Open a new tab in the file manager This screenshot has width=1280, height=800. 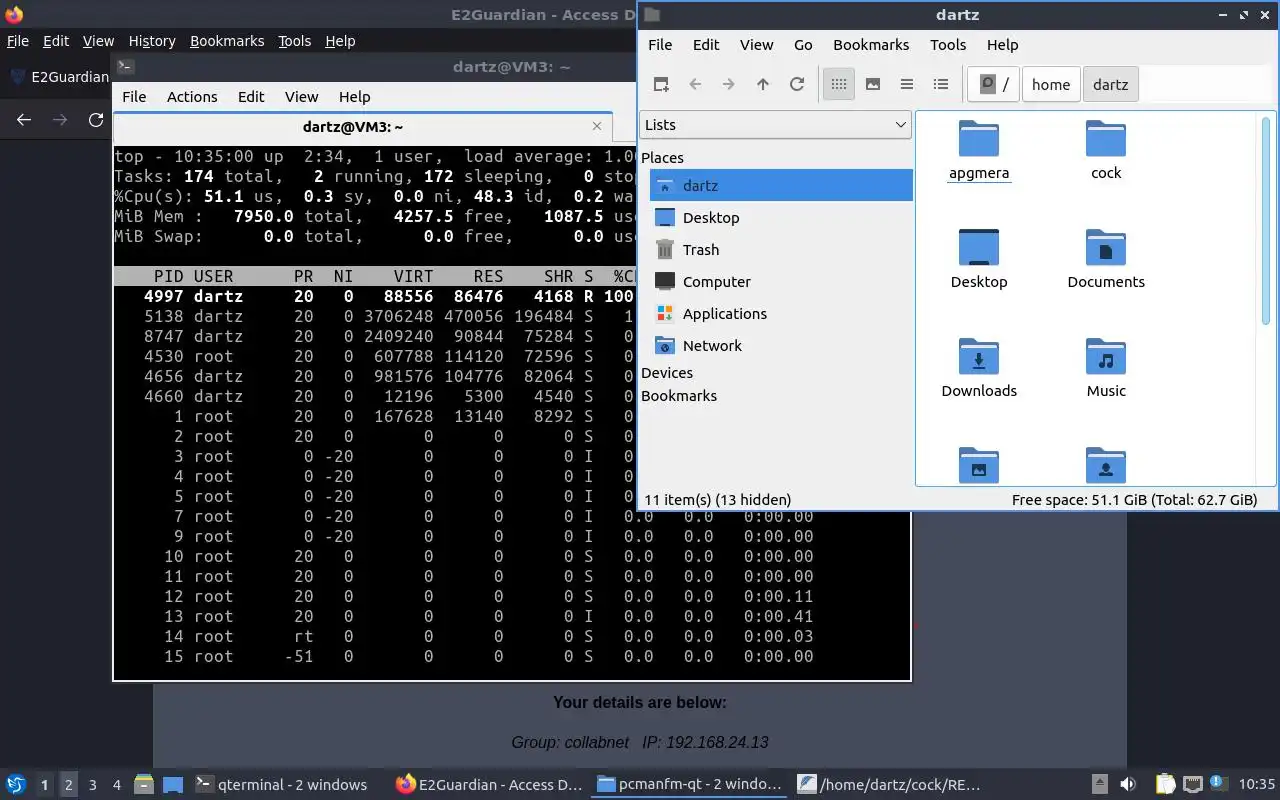point(661,85)
